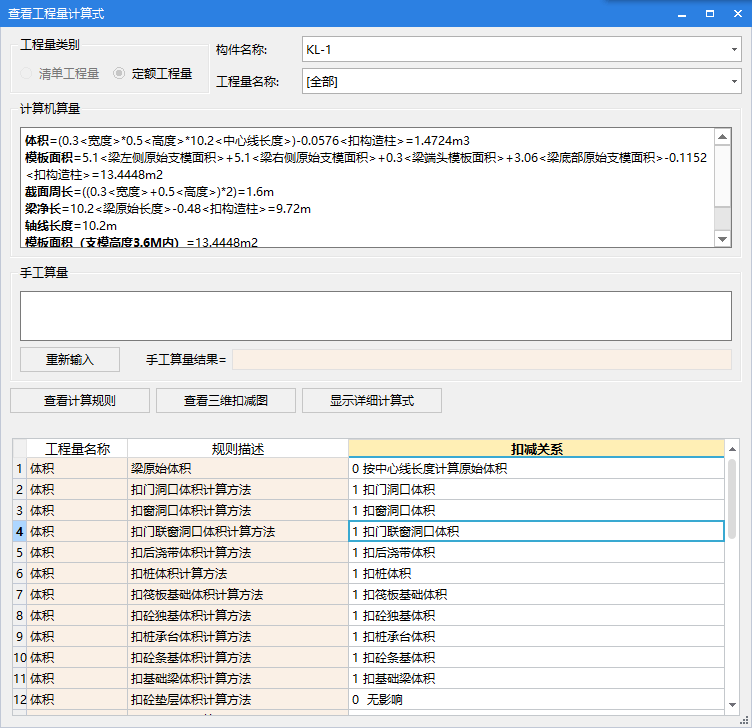Select the 清单工程量 radio button

[x=27, y=73]
